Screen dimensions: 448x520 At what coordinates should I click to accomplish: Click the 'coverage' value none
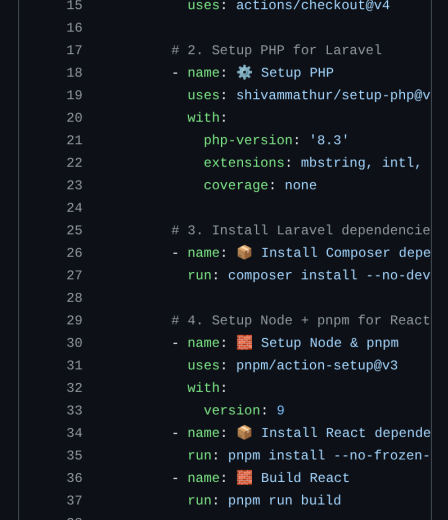pos(301,185)
